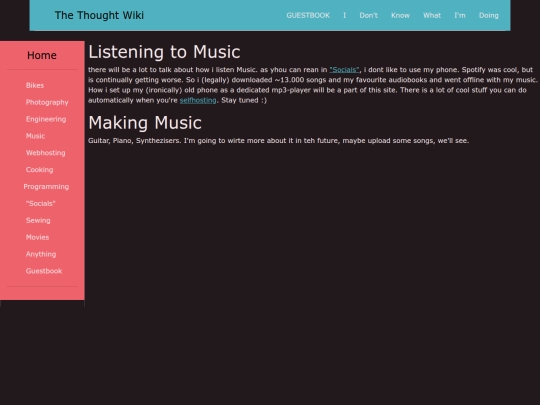Viewport: 540px width, 405px height.
Task: Select "Don't" in the top navigation
Action: click(x=368, y=15)
